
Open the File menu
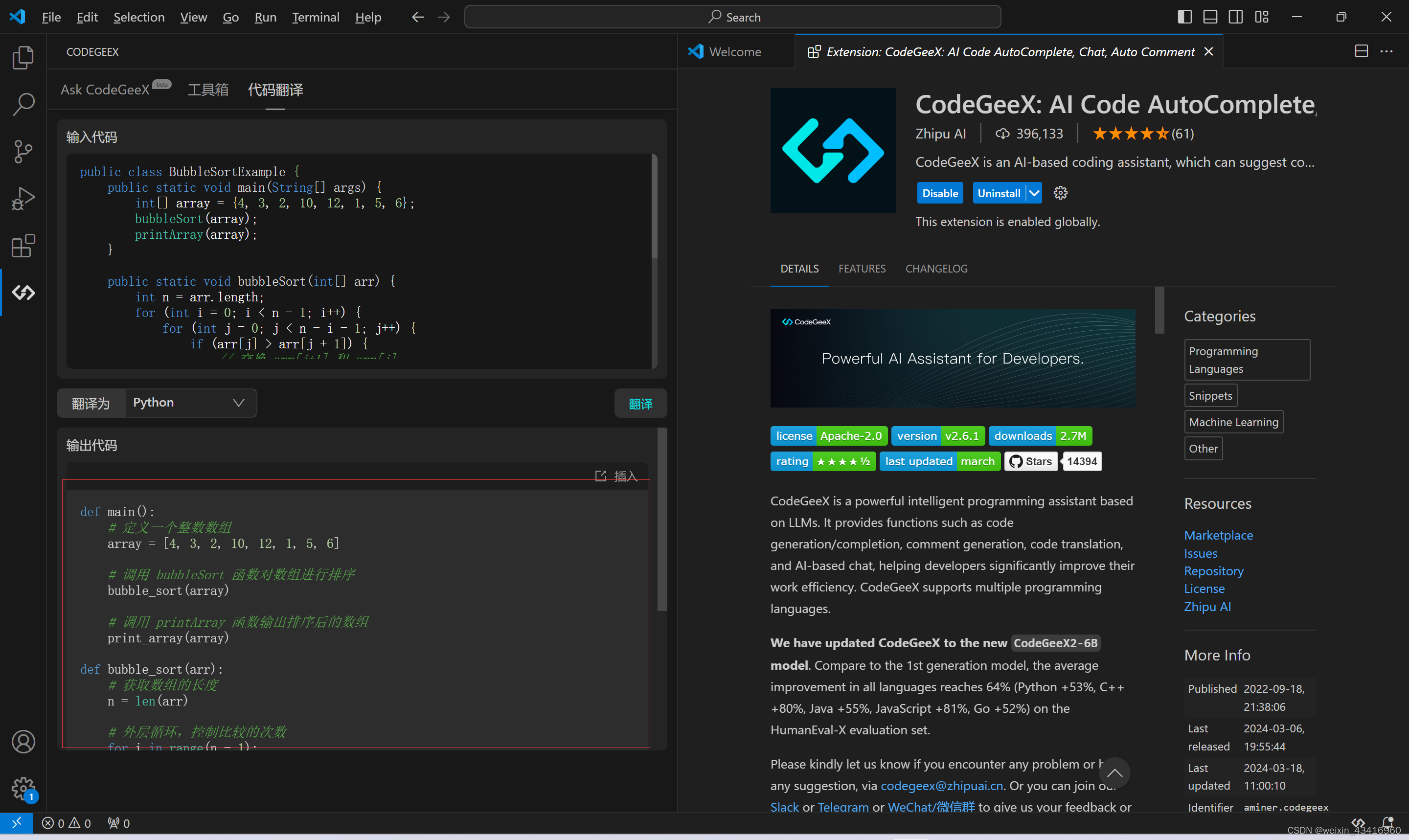pos(51,17)
